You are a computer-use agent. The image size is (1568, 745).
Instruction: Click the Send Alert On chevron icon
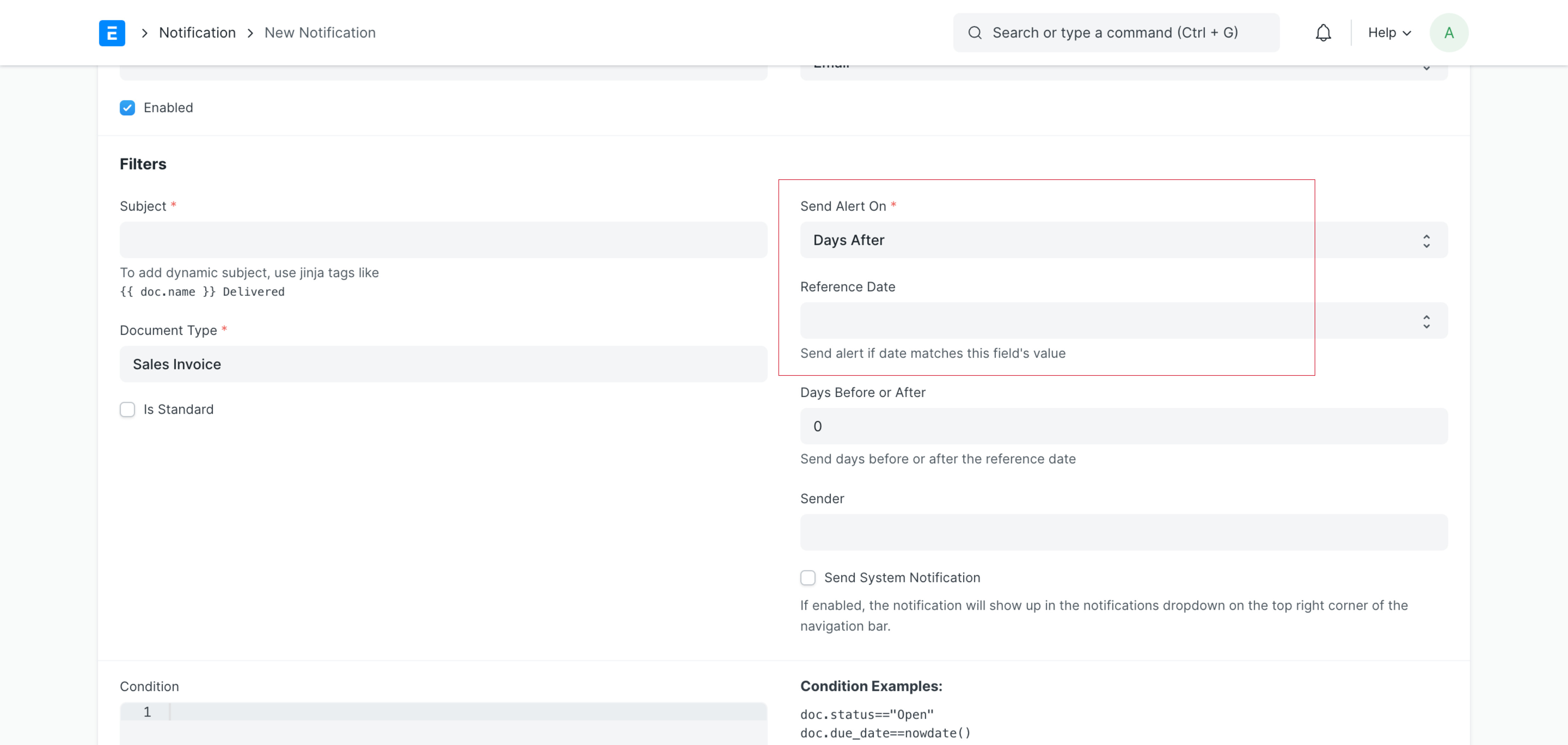click(1426, 240)
